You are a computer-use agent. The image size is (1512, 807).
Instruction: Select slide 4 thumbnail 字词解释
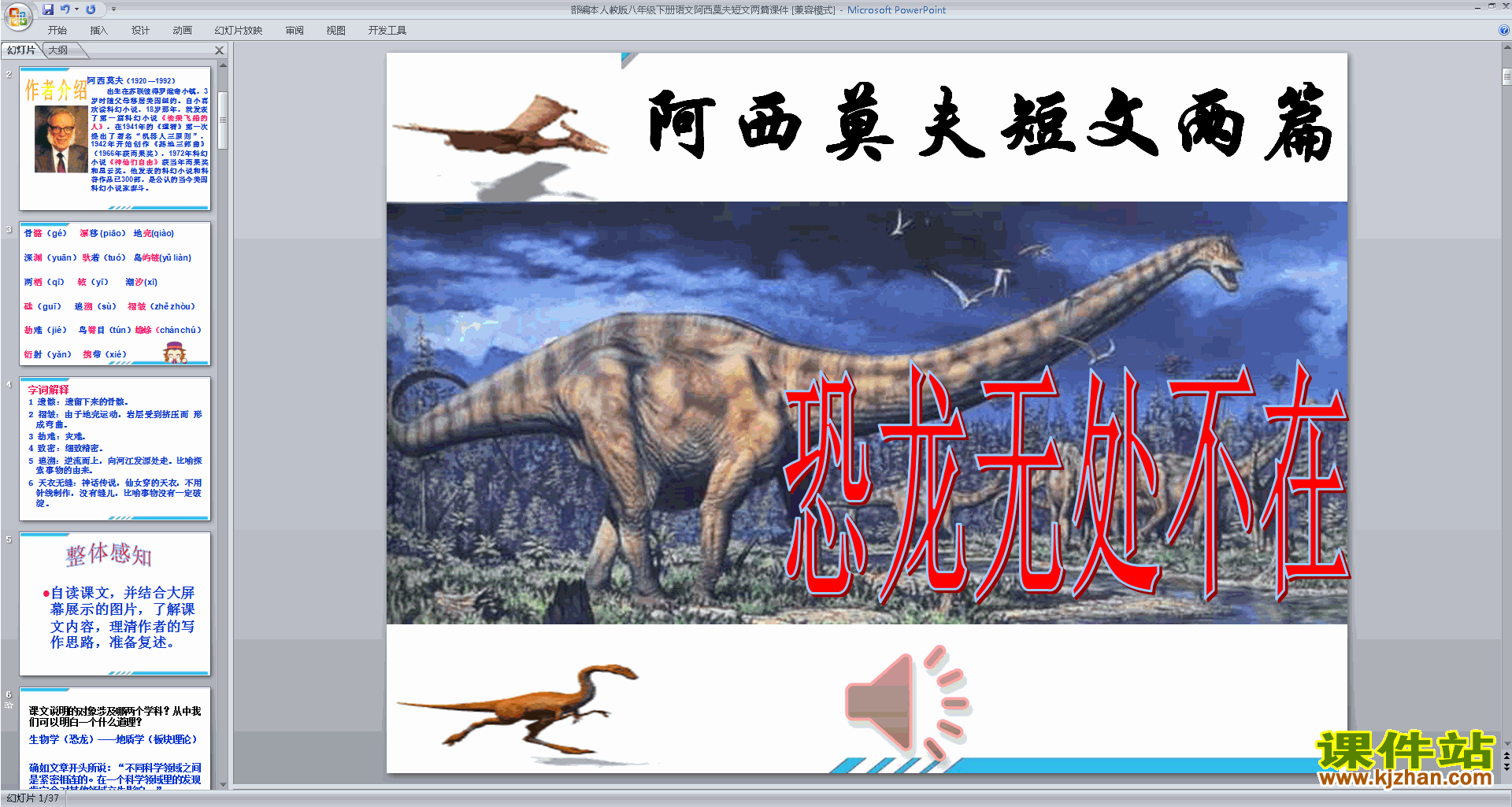coord(115,449)
